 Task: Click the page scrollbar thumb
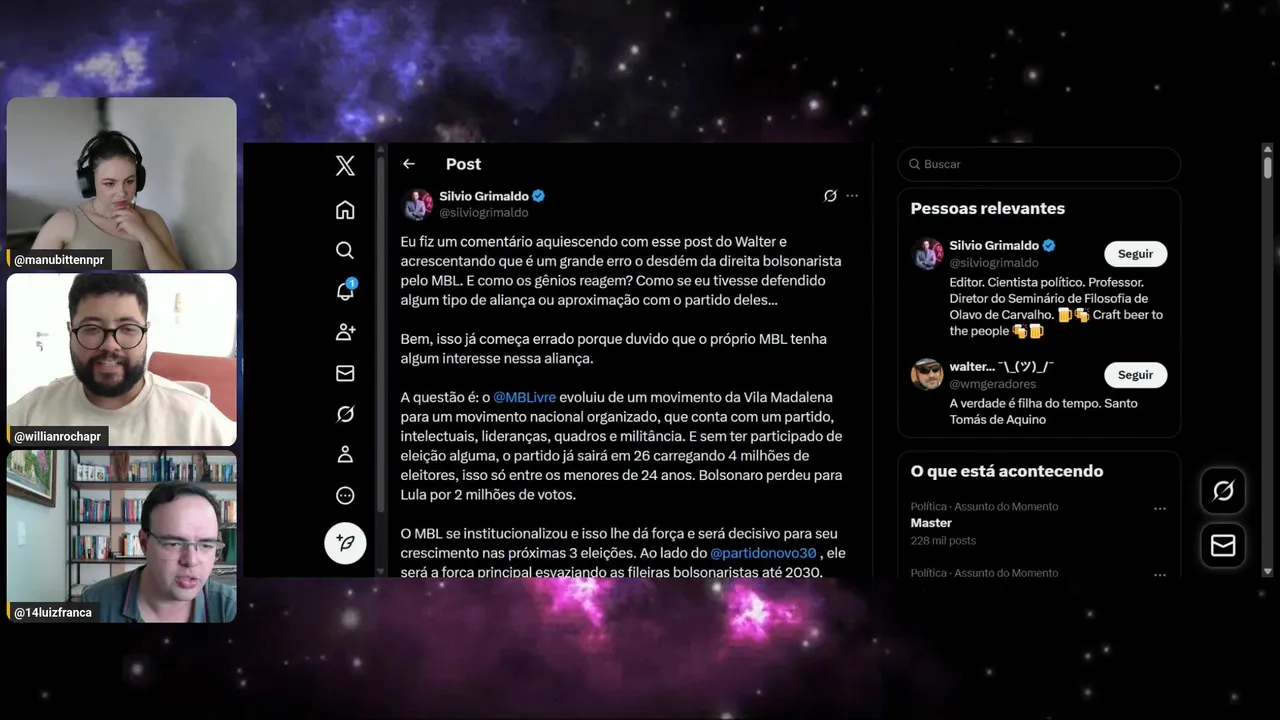(x=1268, y=167)
